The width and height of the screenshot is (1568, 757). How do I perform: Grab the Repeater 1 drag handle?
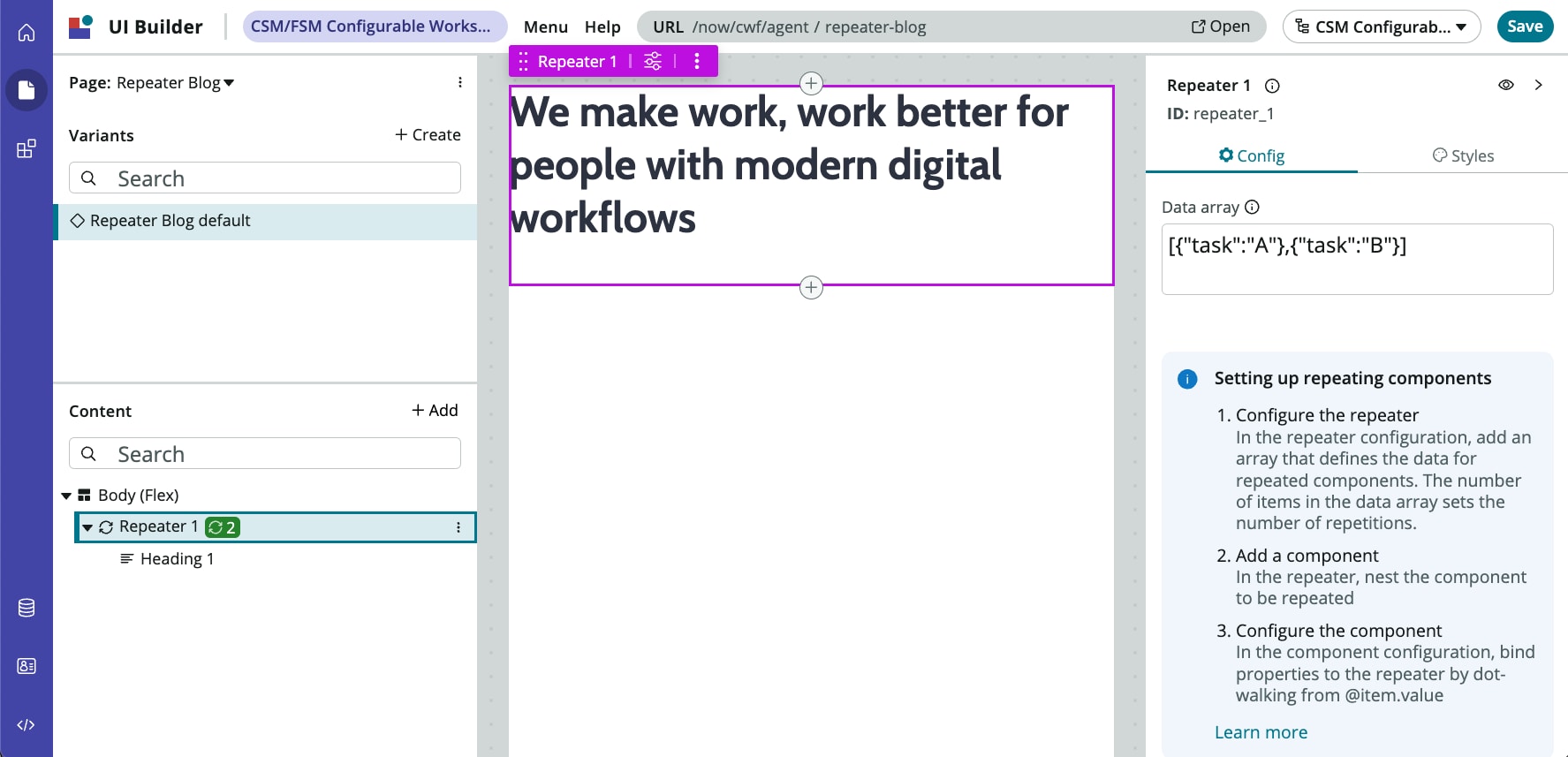coord(523,61)
